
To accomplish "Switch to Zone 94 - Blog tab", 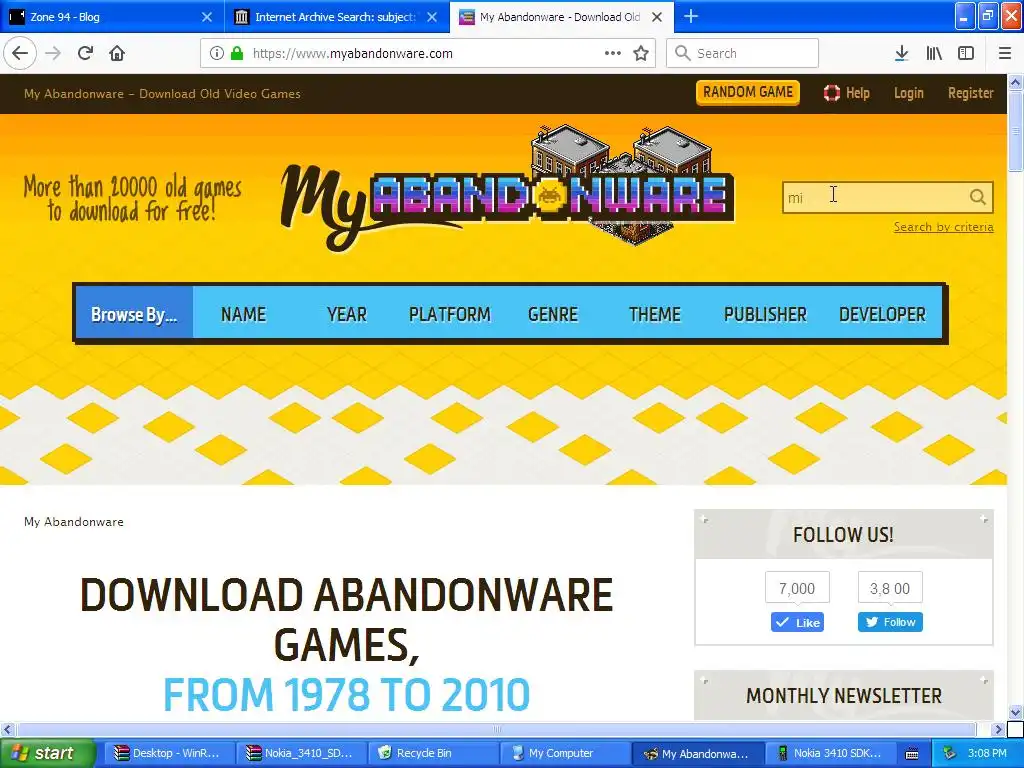I will click(x=112, y=17).
